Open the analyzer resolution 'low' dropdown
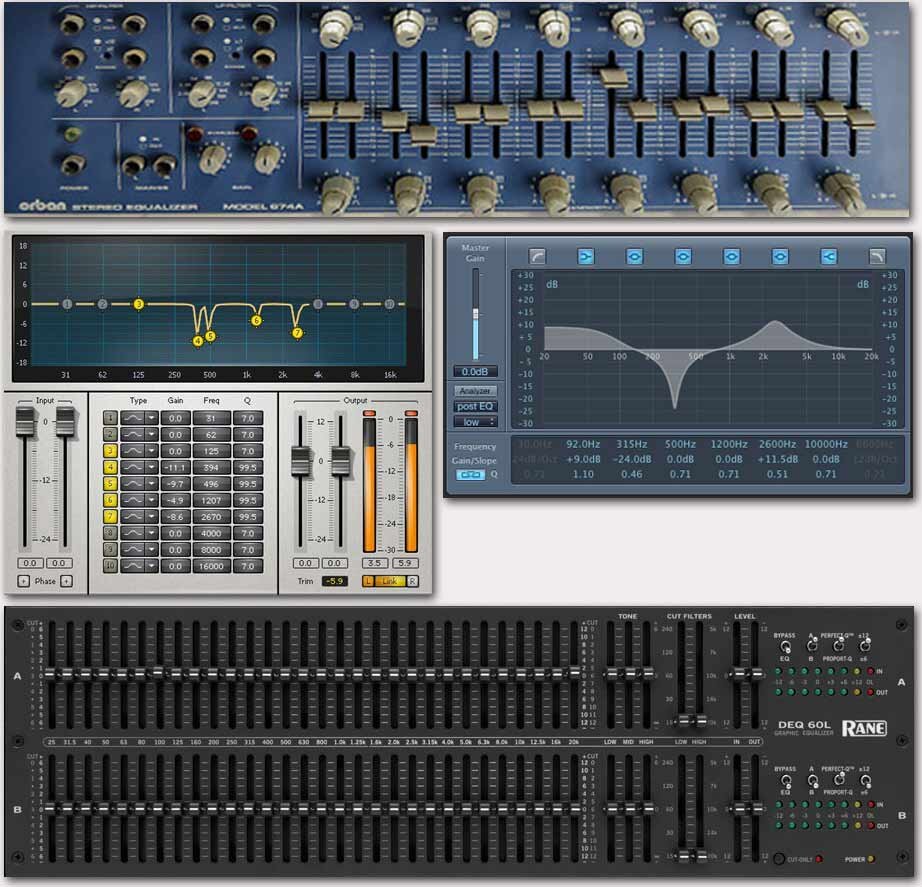This screenshot has height=887, width=922. point(476,422)
